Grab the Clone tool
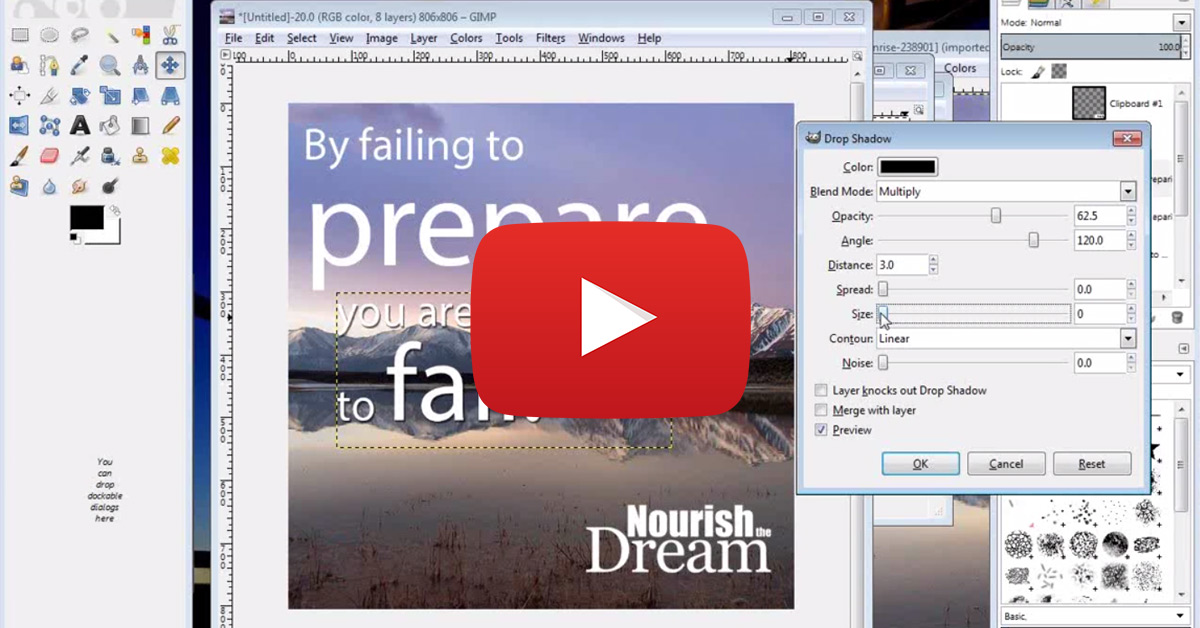This screenshot has height=628, width=1200. pyautogui.click(x=141, y=155)
